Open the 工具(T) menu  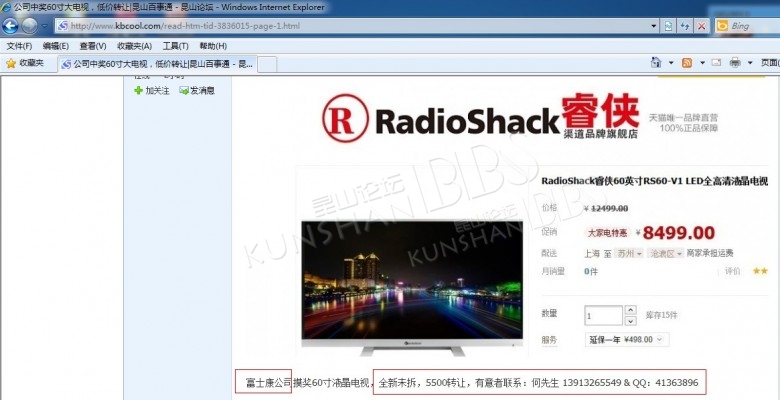click(x=175, y=46)
